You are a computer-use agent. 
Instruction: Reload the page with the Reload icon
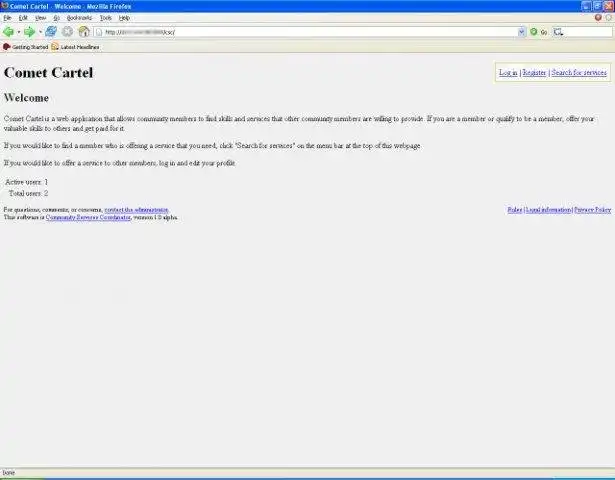pos(51,31)
